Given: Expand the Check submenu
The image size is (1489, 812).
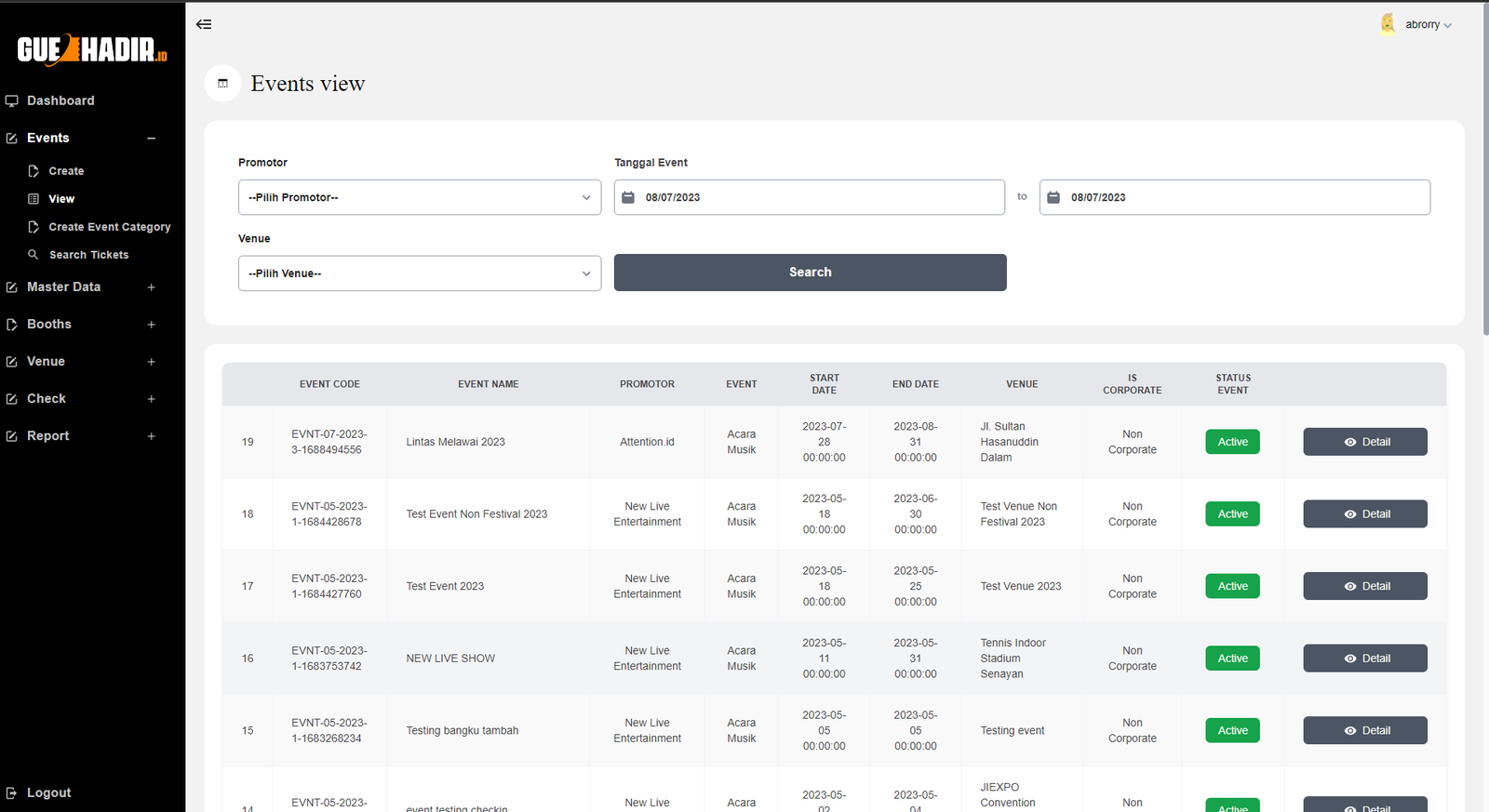Looking at the screenshot, I should point(151,399).
